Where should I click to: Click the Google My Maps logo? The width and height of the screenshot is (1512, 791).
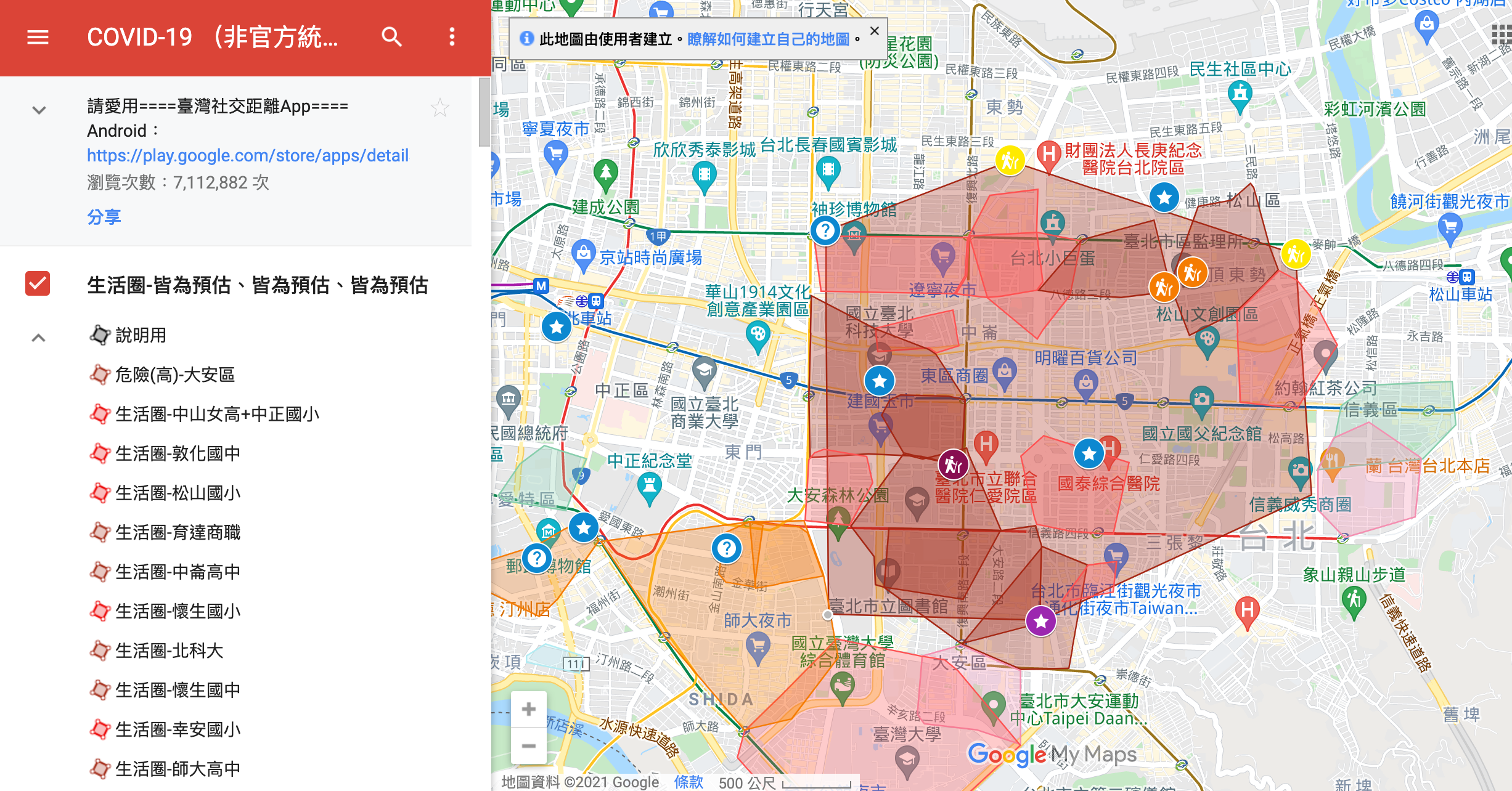point(1052,755)
